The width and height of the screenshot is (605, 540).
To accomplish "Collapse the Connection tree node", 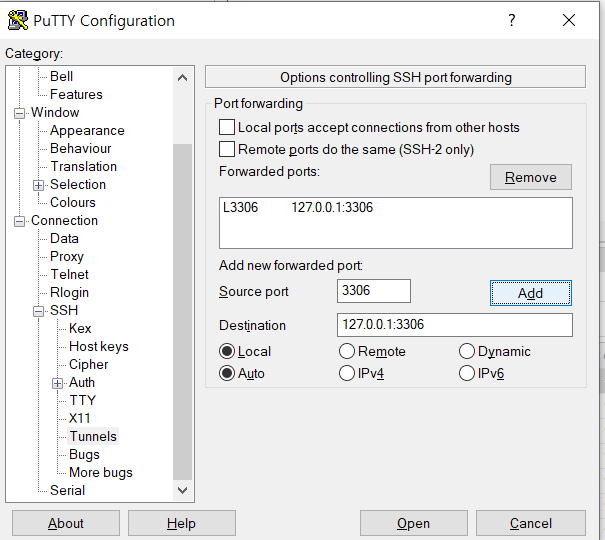I will [x=19, y=221].
